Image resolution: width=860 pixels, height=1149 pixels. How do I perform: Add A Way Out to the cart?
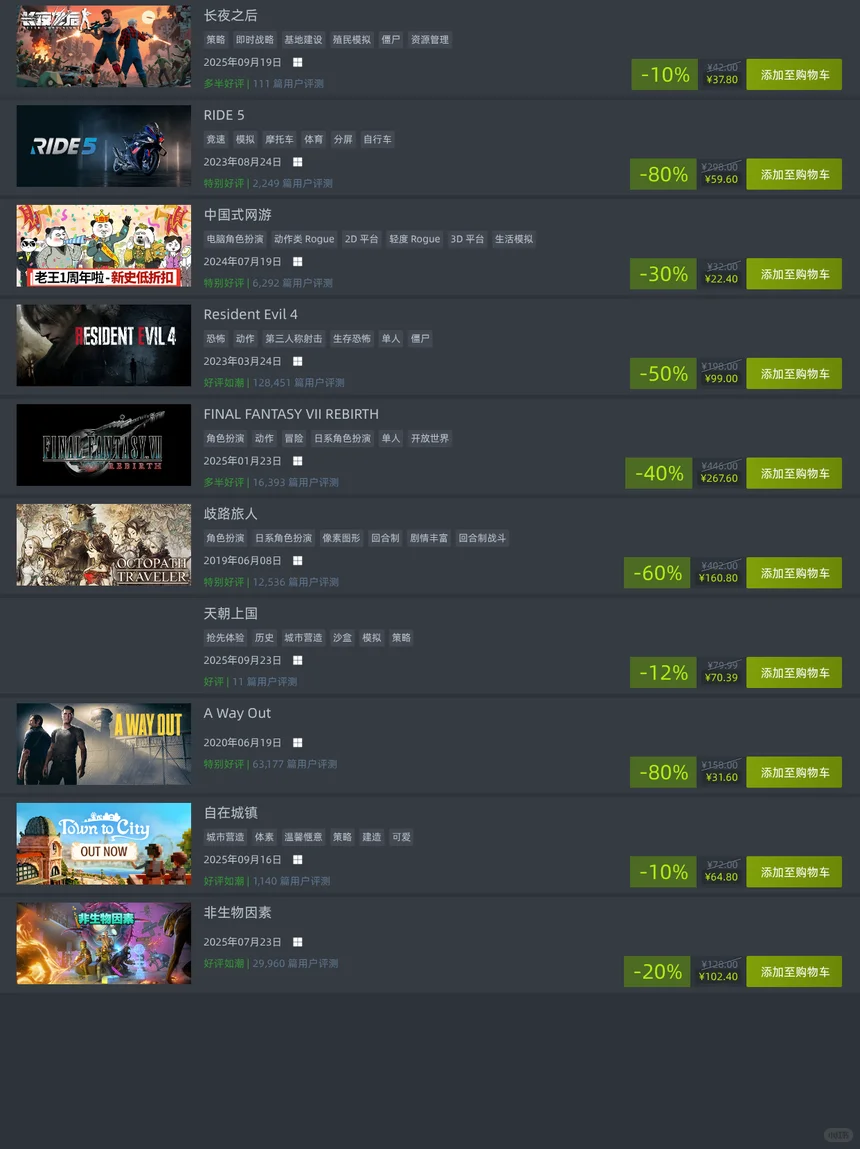(x=794, y=772)
